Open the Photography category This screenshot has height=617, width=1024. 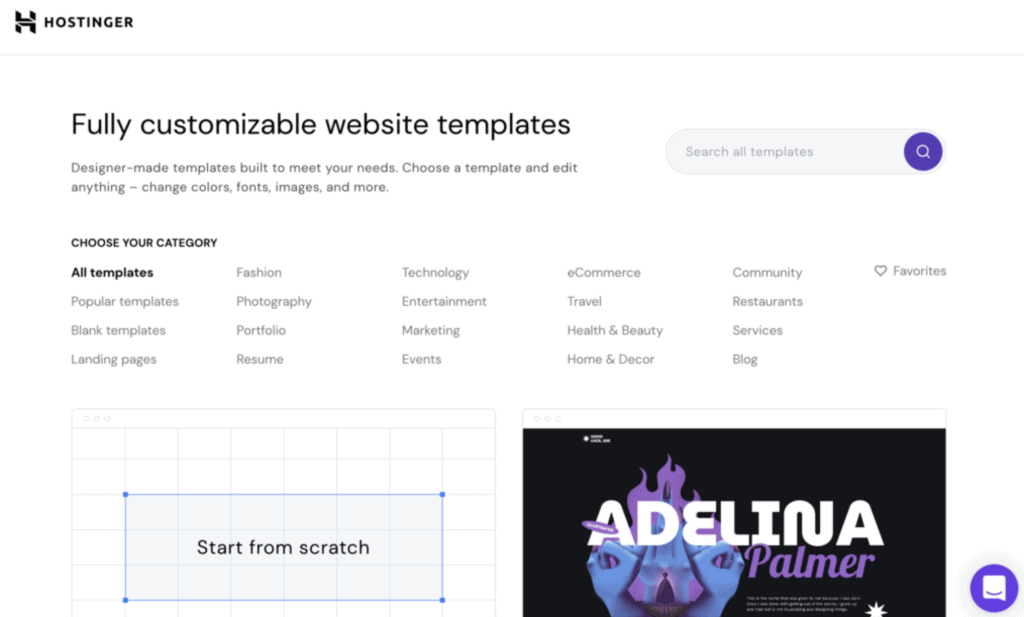(x=274, y=301)
